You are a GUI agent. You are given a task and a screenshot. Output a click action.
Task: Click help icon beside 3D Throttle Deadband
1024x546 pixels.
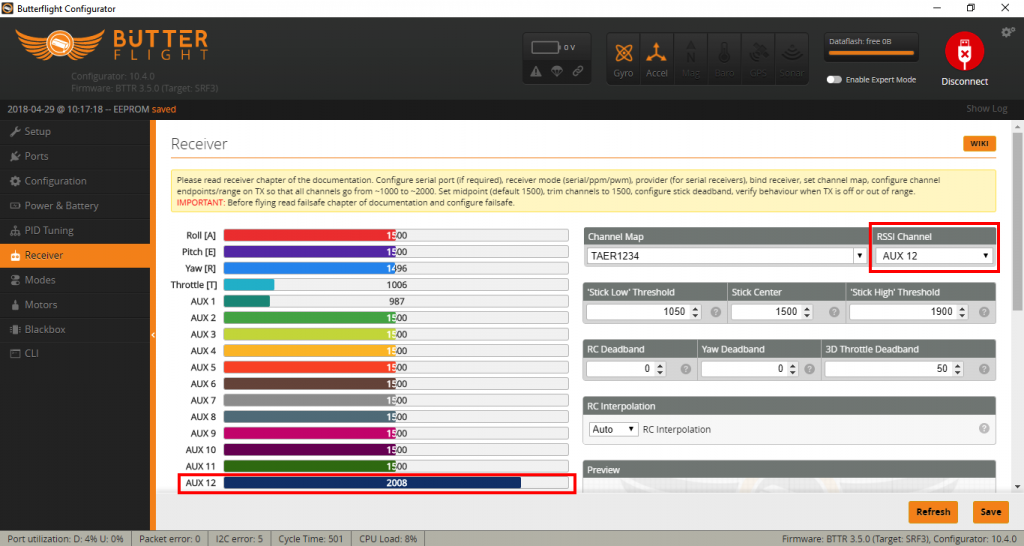point(983,369)
